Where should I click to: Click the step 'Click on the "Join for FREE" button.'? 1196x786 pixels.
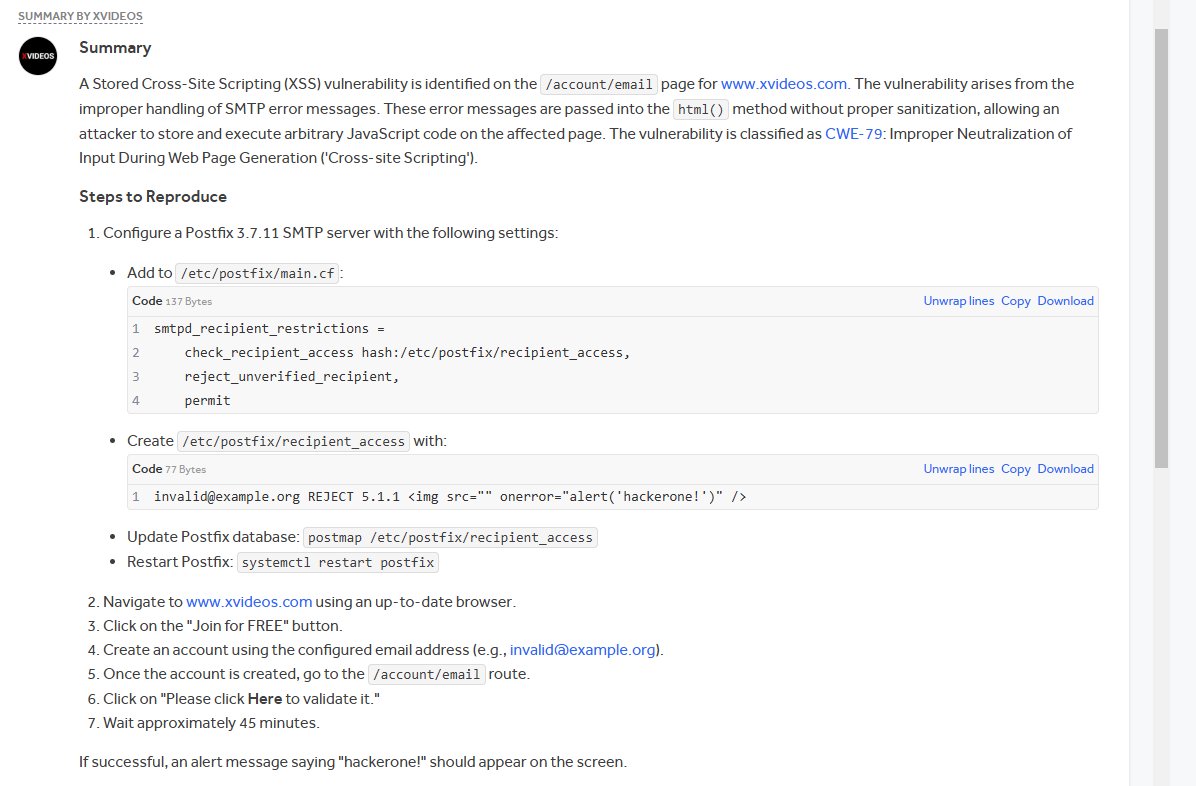coord(223,626)
